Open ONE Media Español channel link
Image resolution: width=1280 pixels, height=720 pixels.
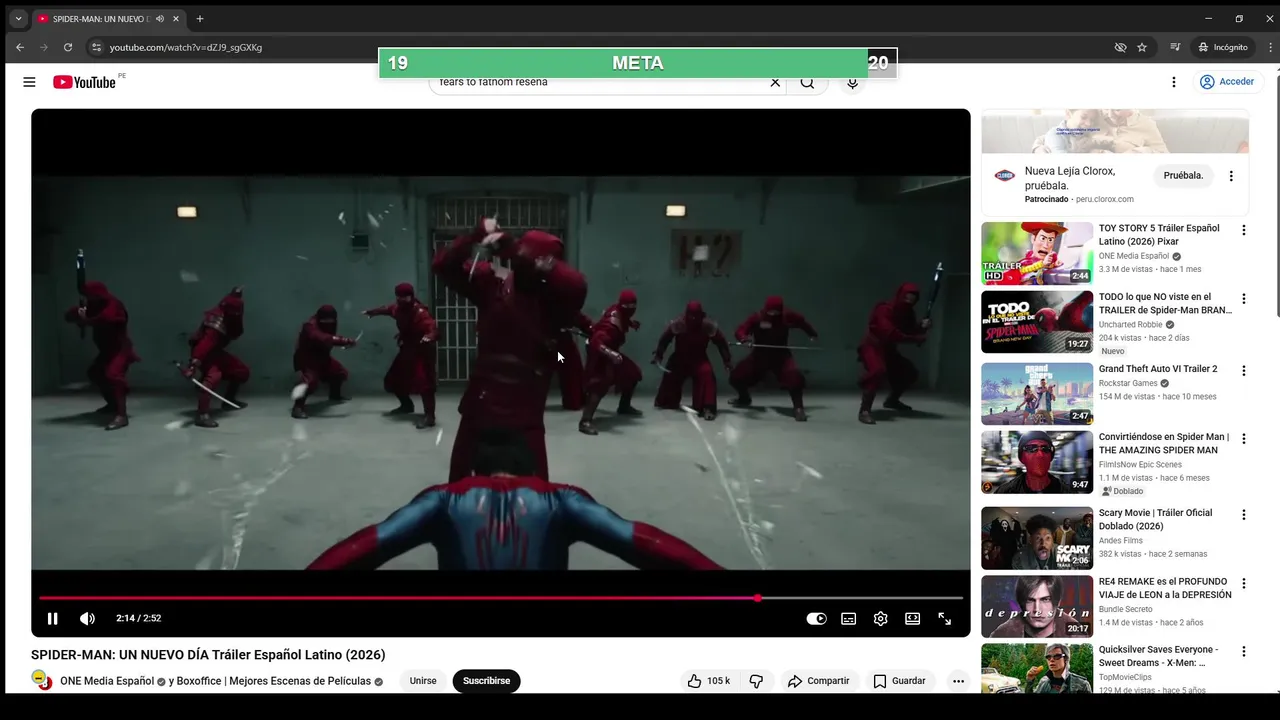[107, 681]
